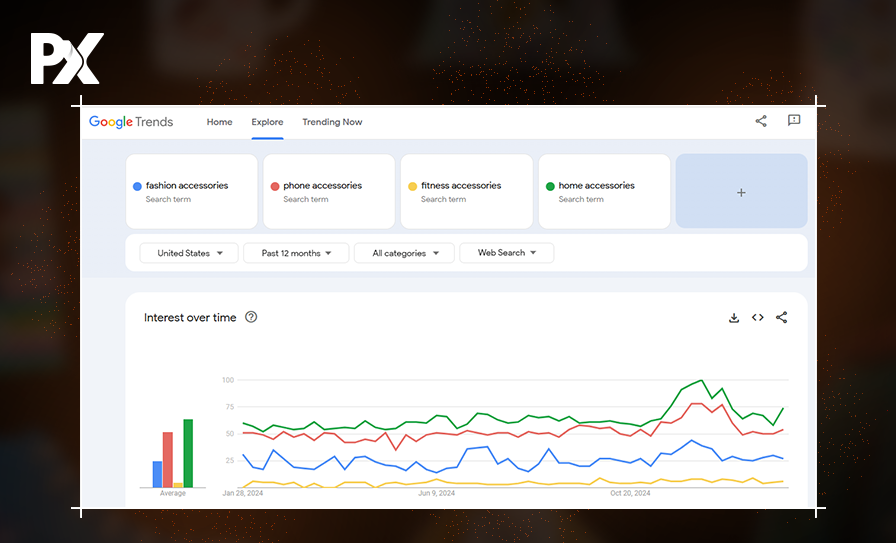Open the Interest over time help icon
The height and width of the screenshot is (543, 896).
(251, 317)
